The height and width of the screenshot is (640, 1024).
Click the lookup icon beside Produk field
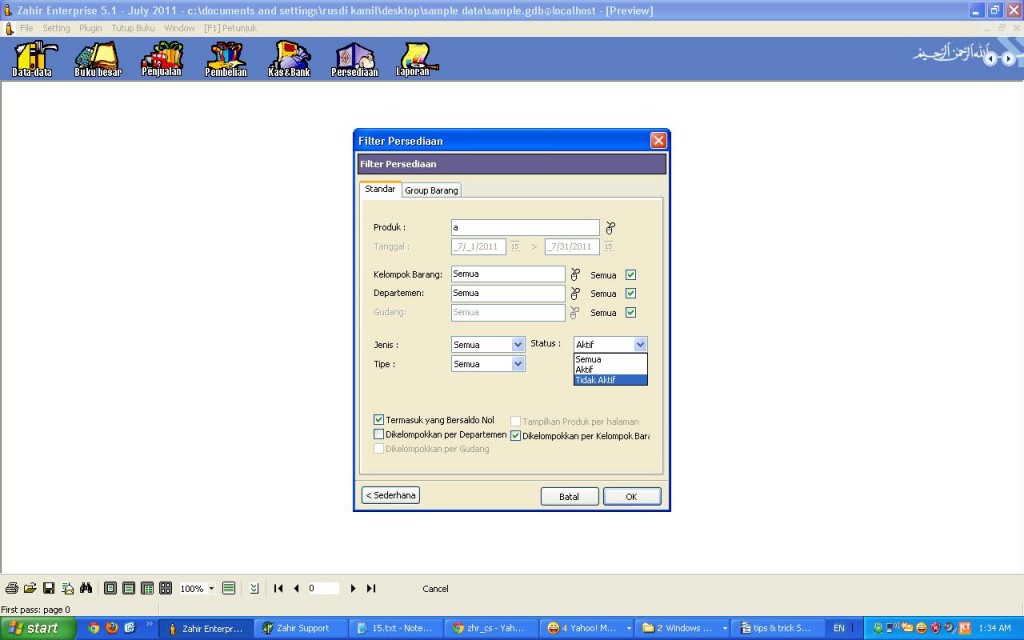tap(610, 228)
